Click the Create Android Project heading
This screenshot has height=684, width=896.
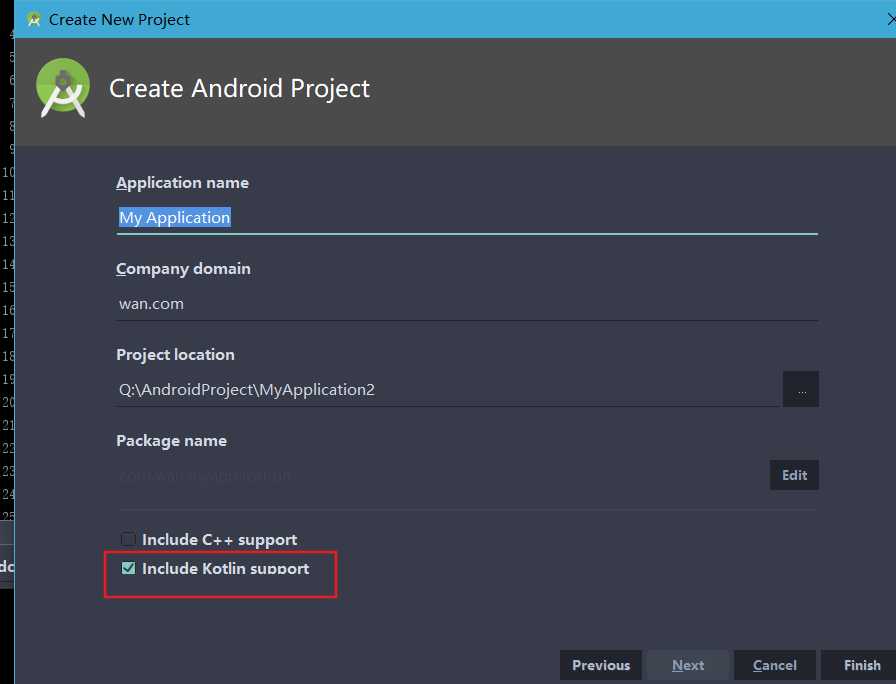coord(239,89)
